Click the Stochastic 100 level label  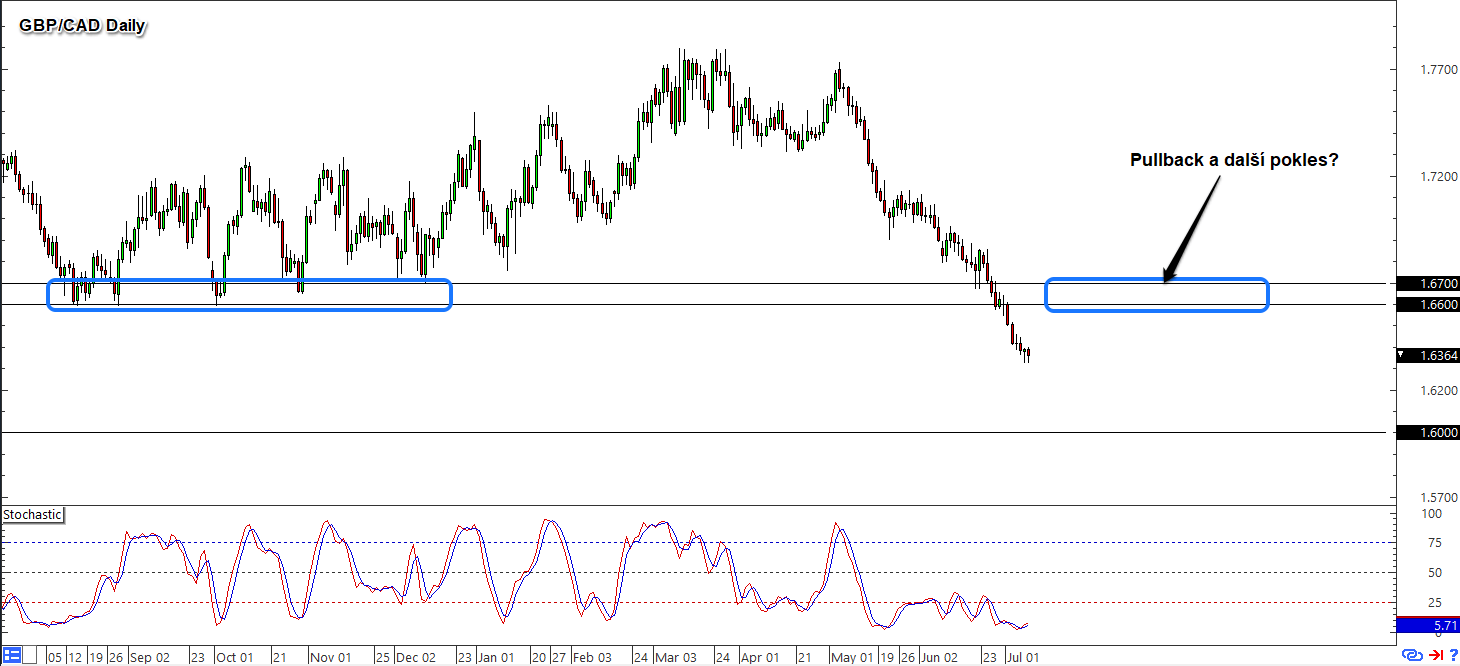coord(1432,514)
